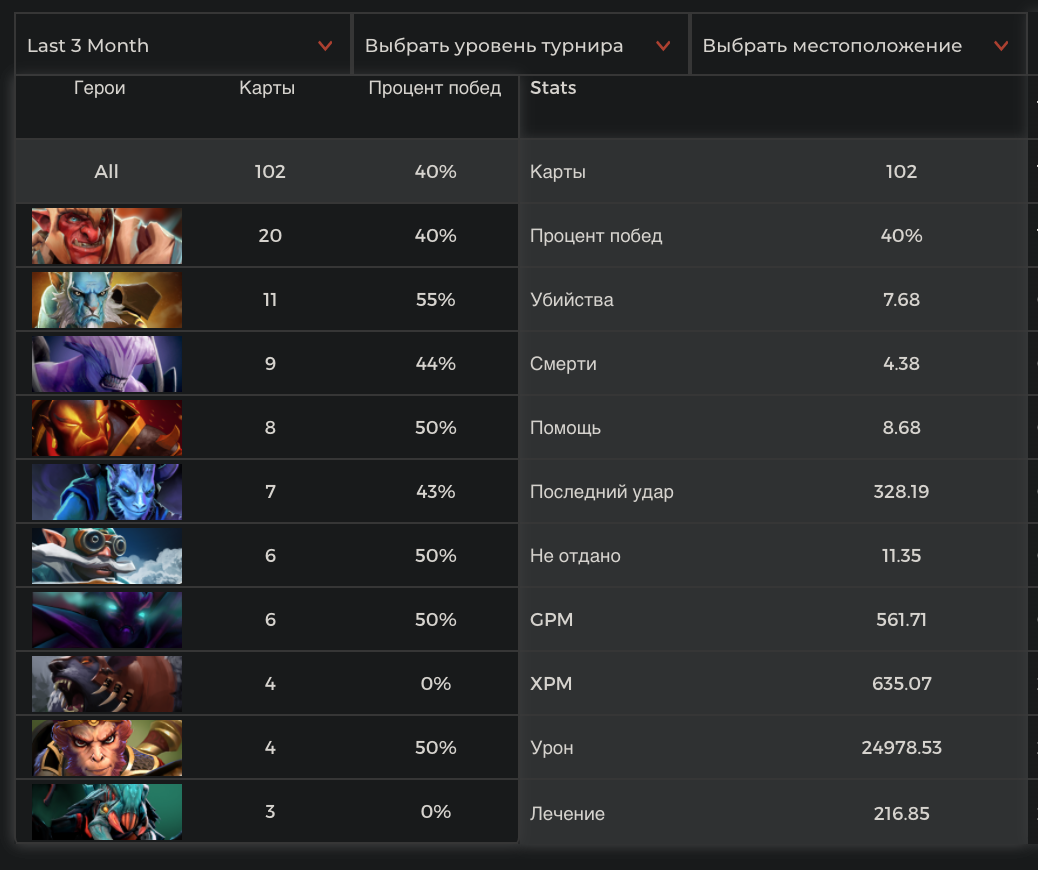Viewport: 1038px width, 870px height.
Task: Select the Phantom Lancer hero portrait
Action: [106, 300]
